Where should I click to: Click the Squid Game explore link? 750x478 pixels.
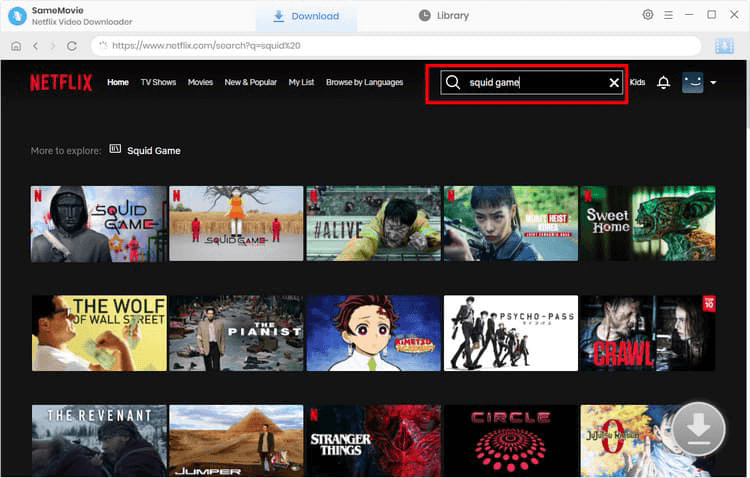pos(153,150)
